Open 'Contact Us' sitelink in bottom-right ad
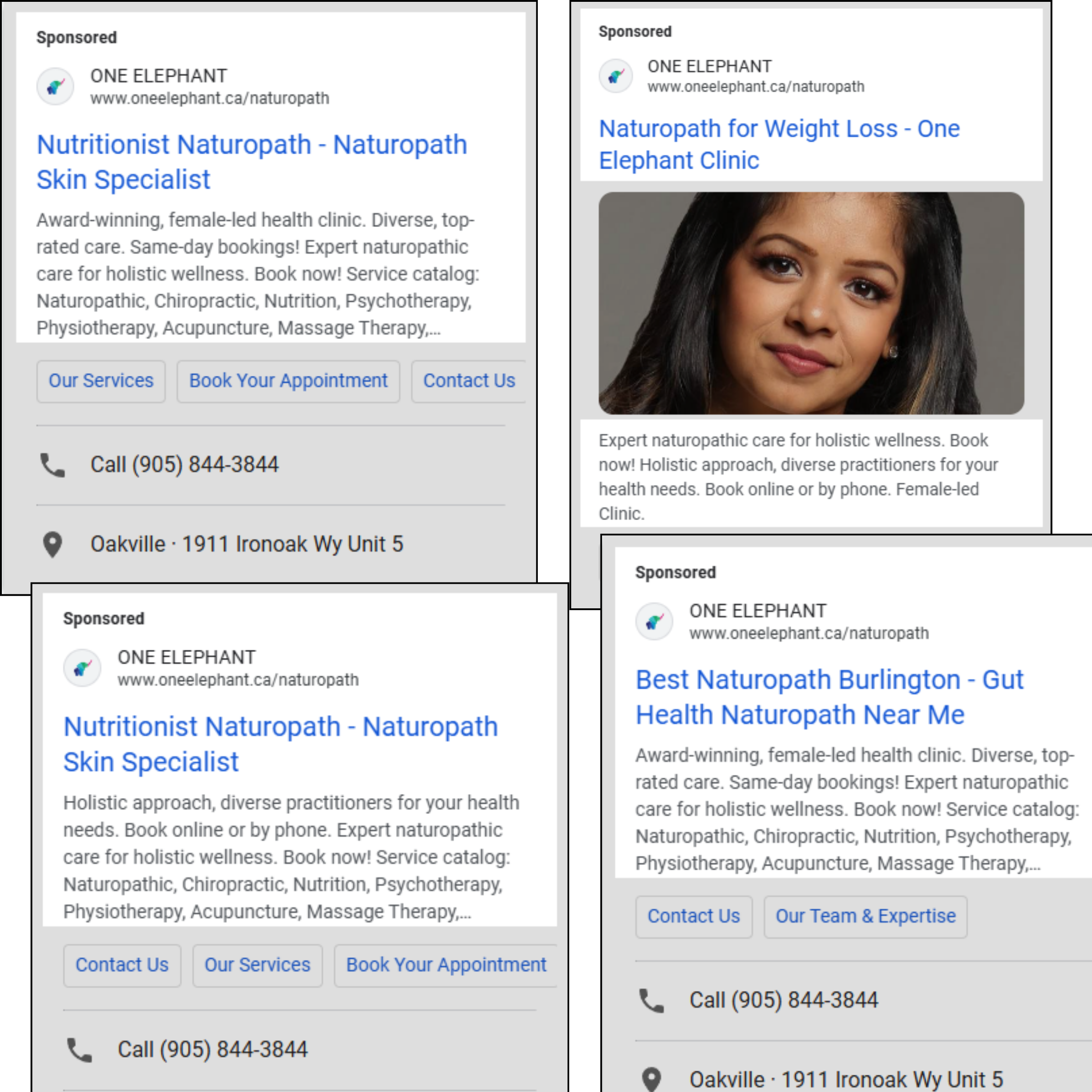 click(x=693, y=916)
